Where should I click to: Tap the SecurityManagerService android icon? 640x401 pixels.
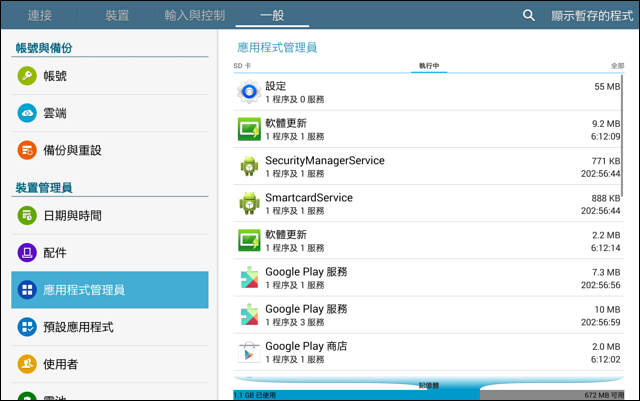point(249,166)
